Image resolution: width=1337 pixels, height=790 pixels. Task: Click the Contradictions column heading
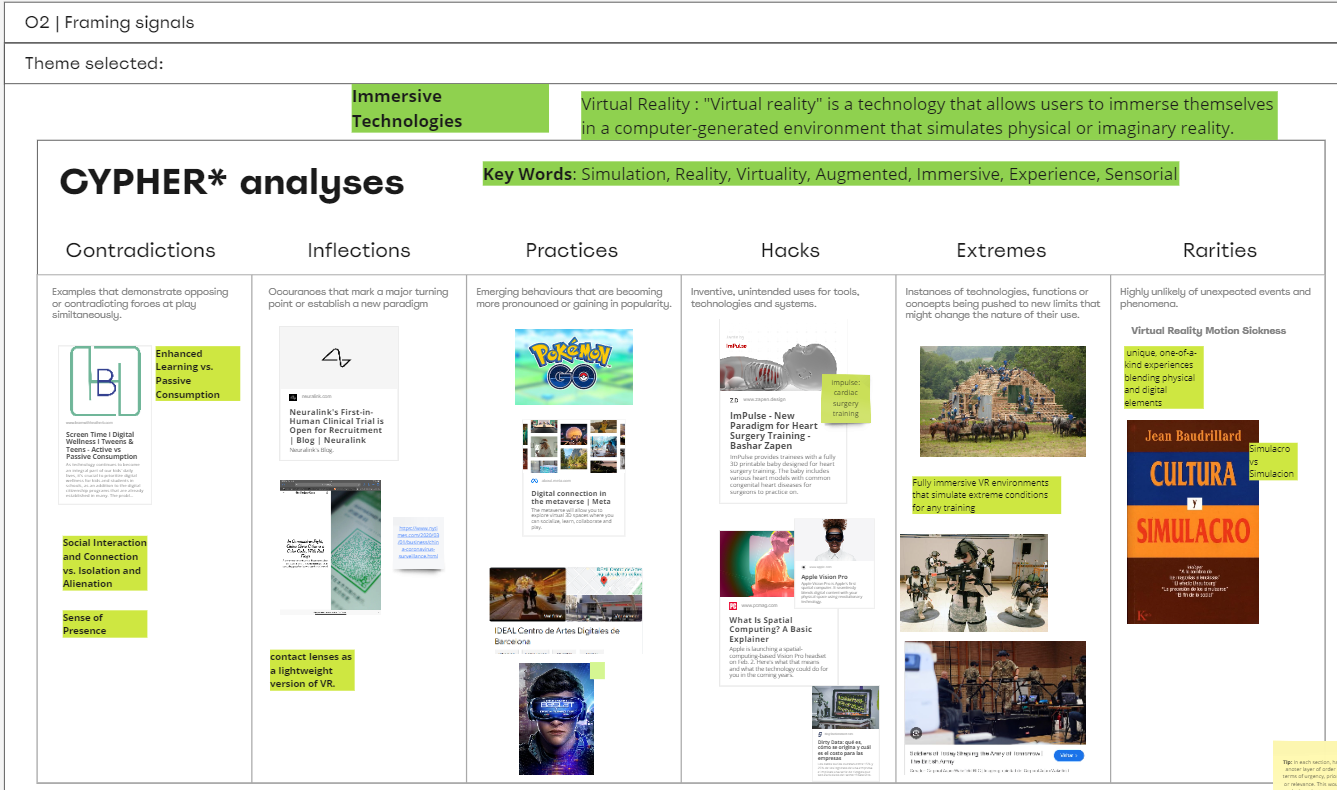[x=141, y=250]
